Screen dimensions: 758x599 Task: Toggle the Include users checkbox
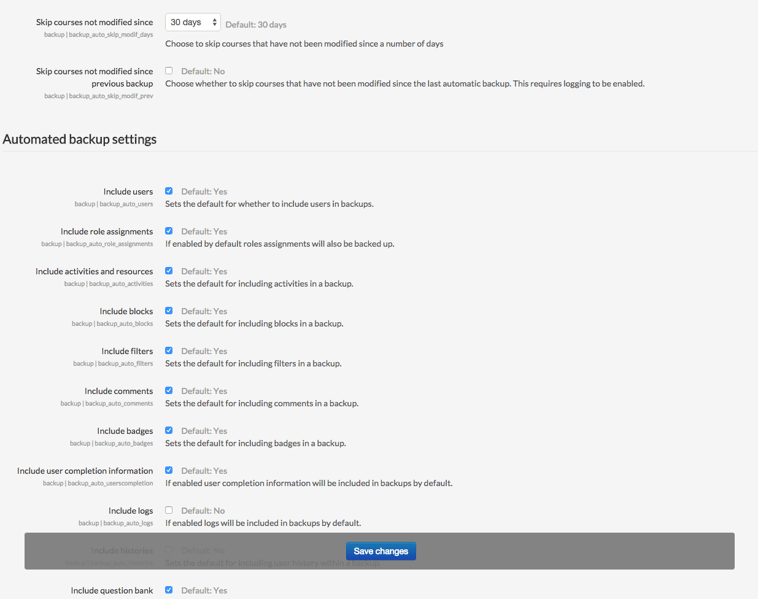coord(169,191)
